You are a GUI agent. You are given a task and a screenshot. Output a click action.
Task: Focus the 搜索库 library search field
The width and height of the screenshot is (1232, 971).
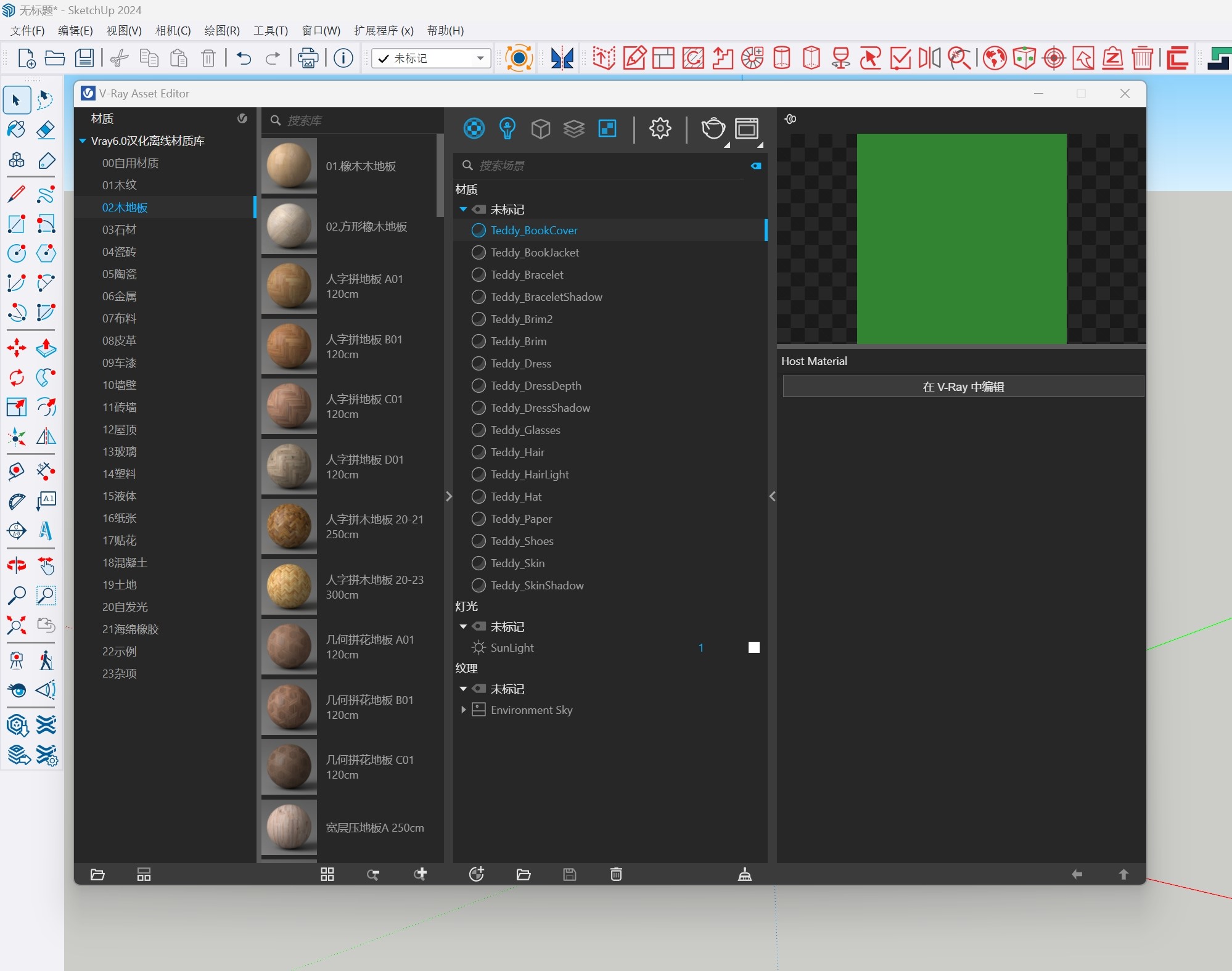coord(352,121)
